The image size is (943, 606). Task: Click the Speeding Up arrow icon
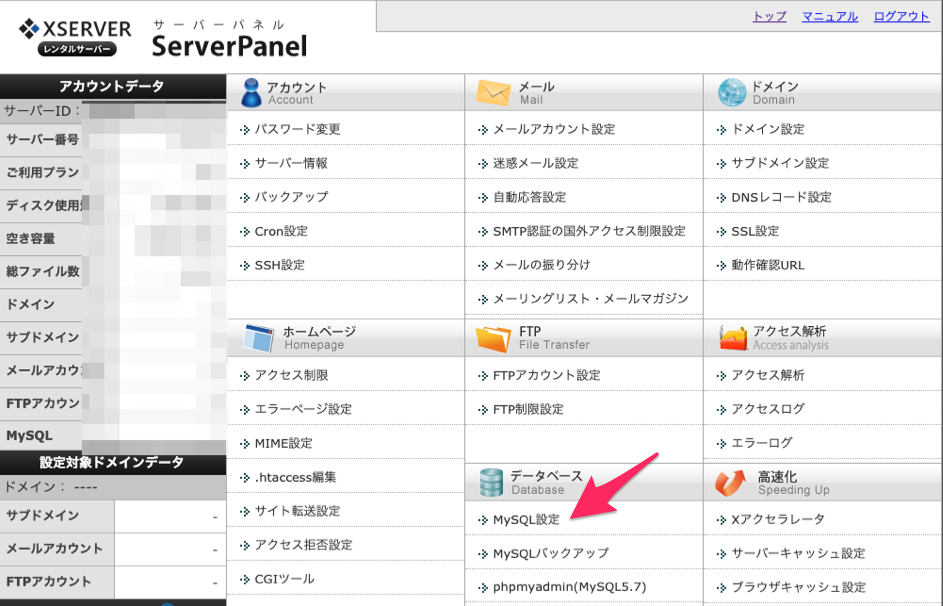point(730,483)
